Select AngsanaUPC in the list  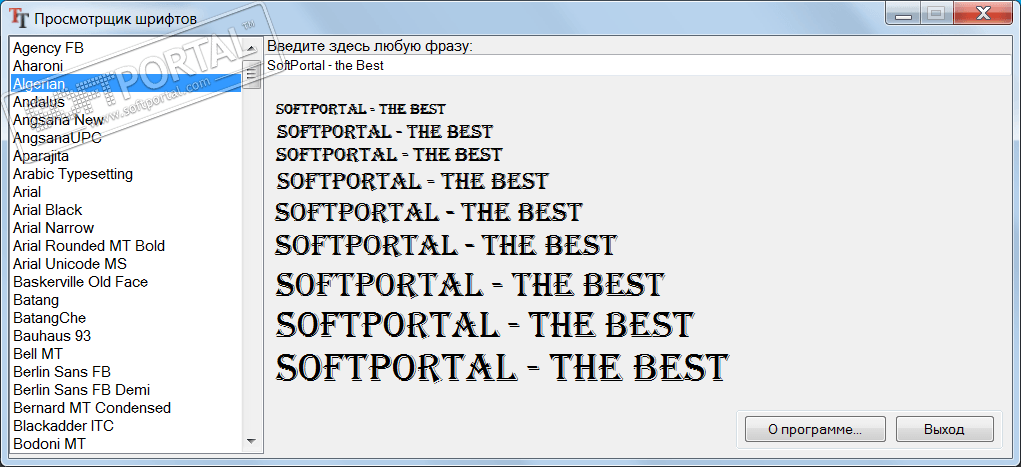pyautogui.click(x=126, y=138)
